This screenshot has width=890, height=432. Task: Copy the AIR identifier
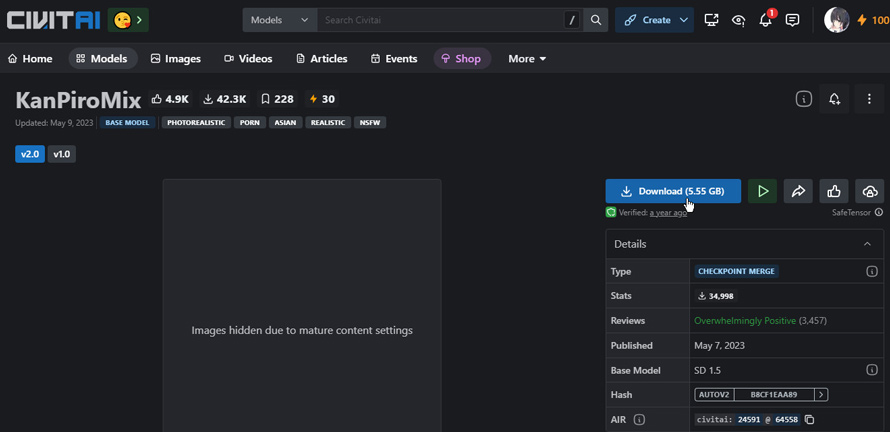click(810, 420)
